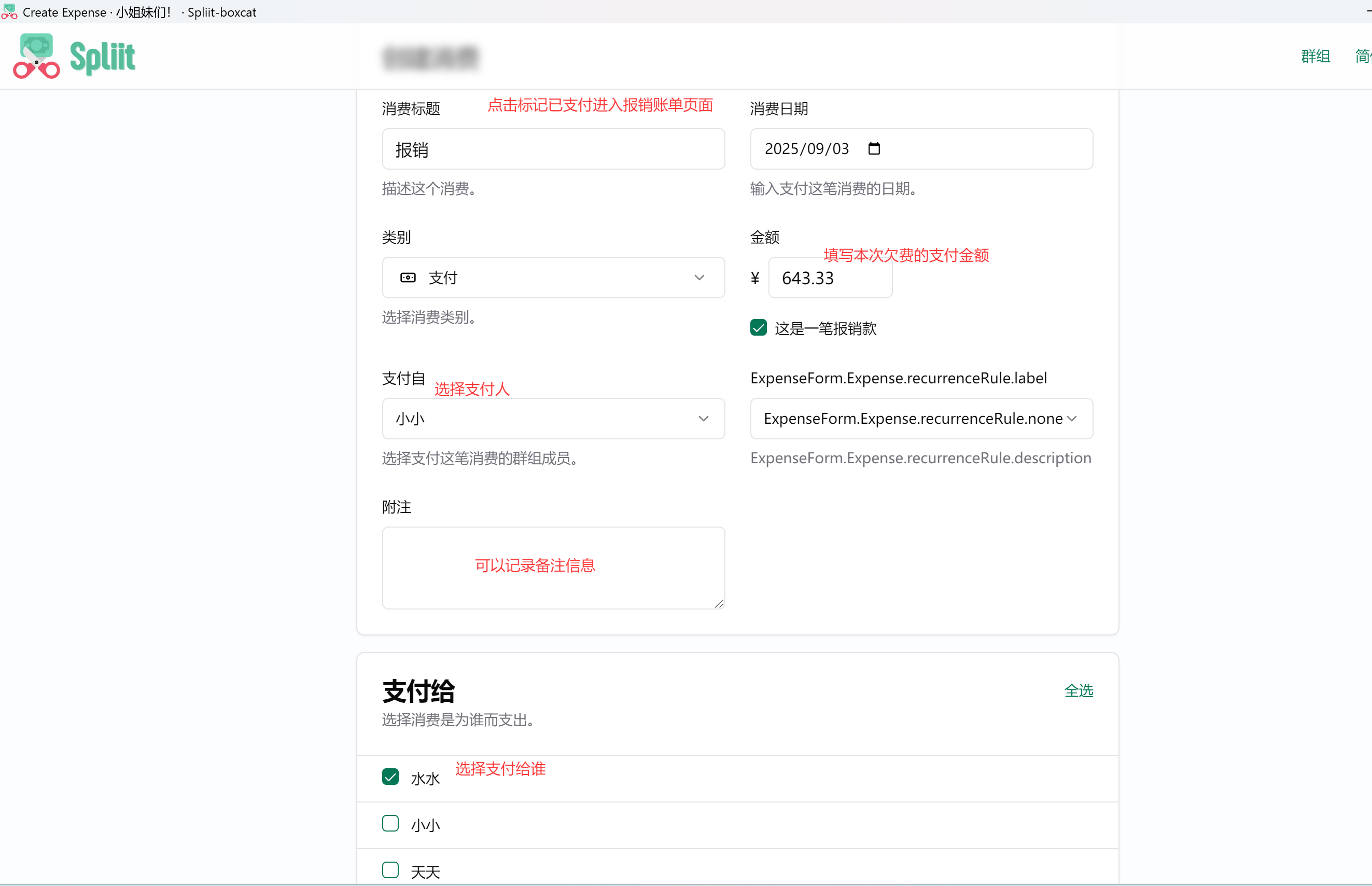The height and width of the screenshot is (886, 1372).
Task: Click the payment category banknote icon
Action: point(408,278)
